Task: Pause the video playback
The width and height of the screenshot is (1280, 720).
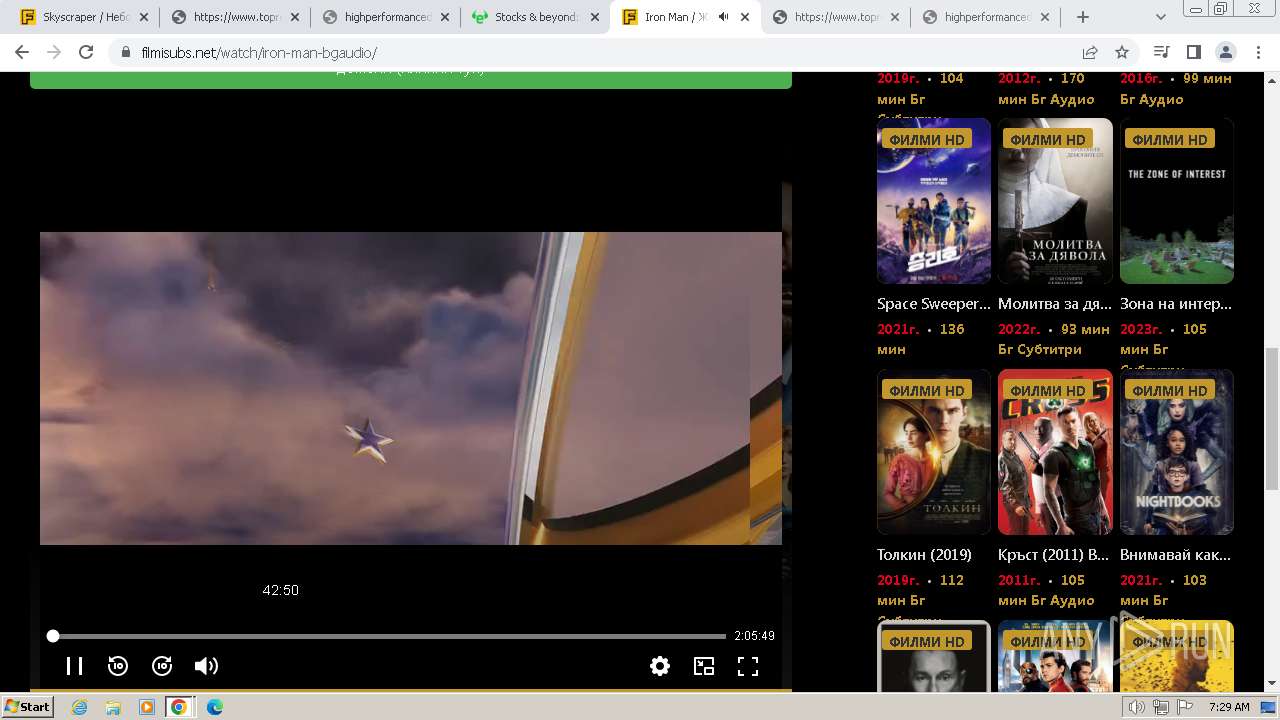Action: [74, 666]
